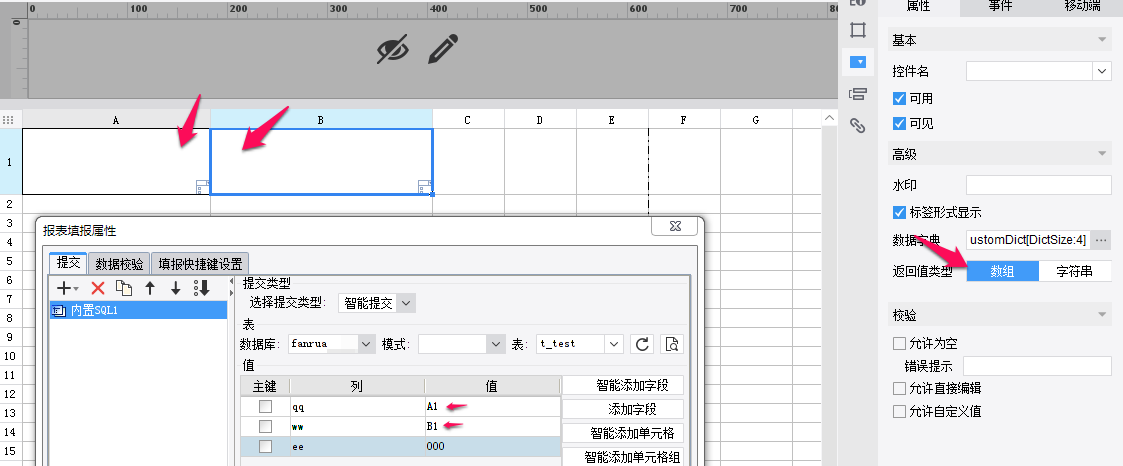Enable 允许直接编辑 checkbox

(900, 388)
